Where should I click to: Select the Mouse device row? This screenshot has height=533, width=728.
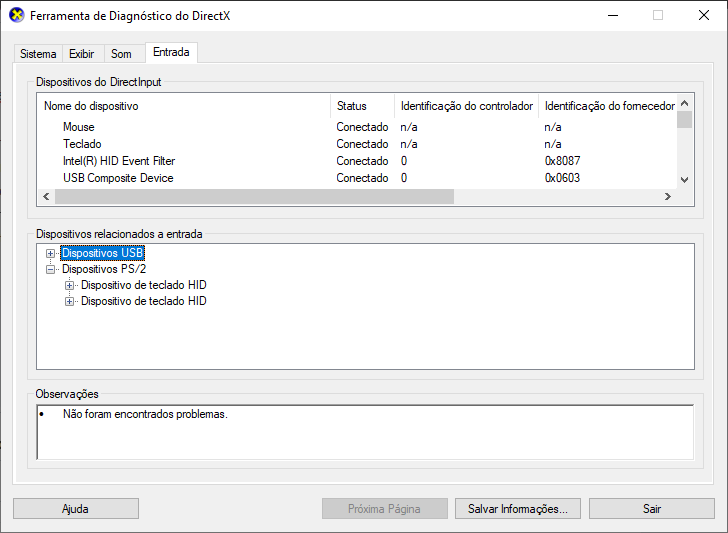click(x=357, y=127)
